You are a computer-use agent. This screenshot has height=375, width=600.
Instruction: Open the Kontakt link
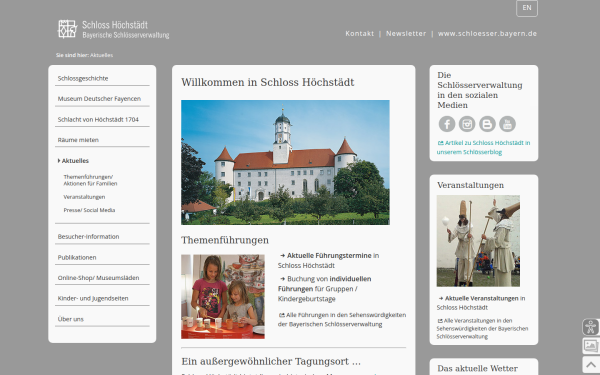[x=359, y=34]
